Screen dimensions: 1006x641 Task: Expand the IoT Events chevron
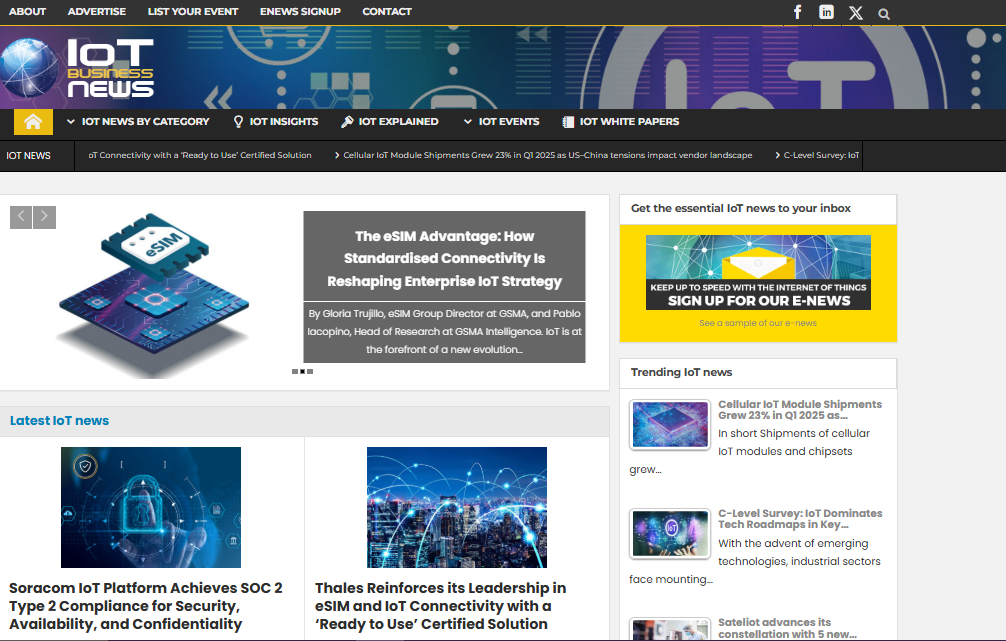[x=468, y=121]
